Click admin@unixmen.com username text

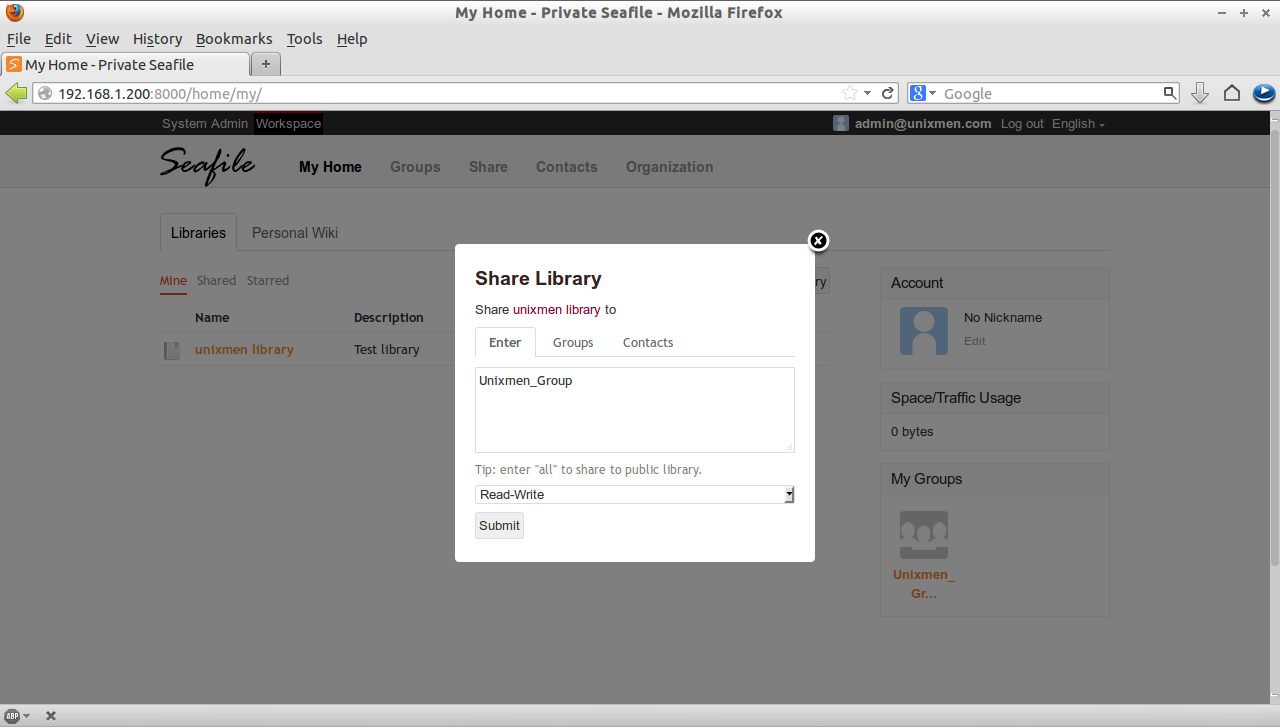coord(923,124)
